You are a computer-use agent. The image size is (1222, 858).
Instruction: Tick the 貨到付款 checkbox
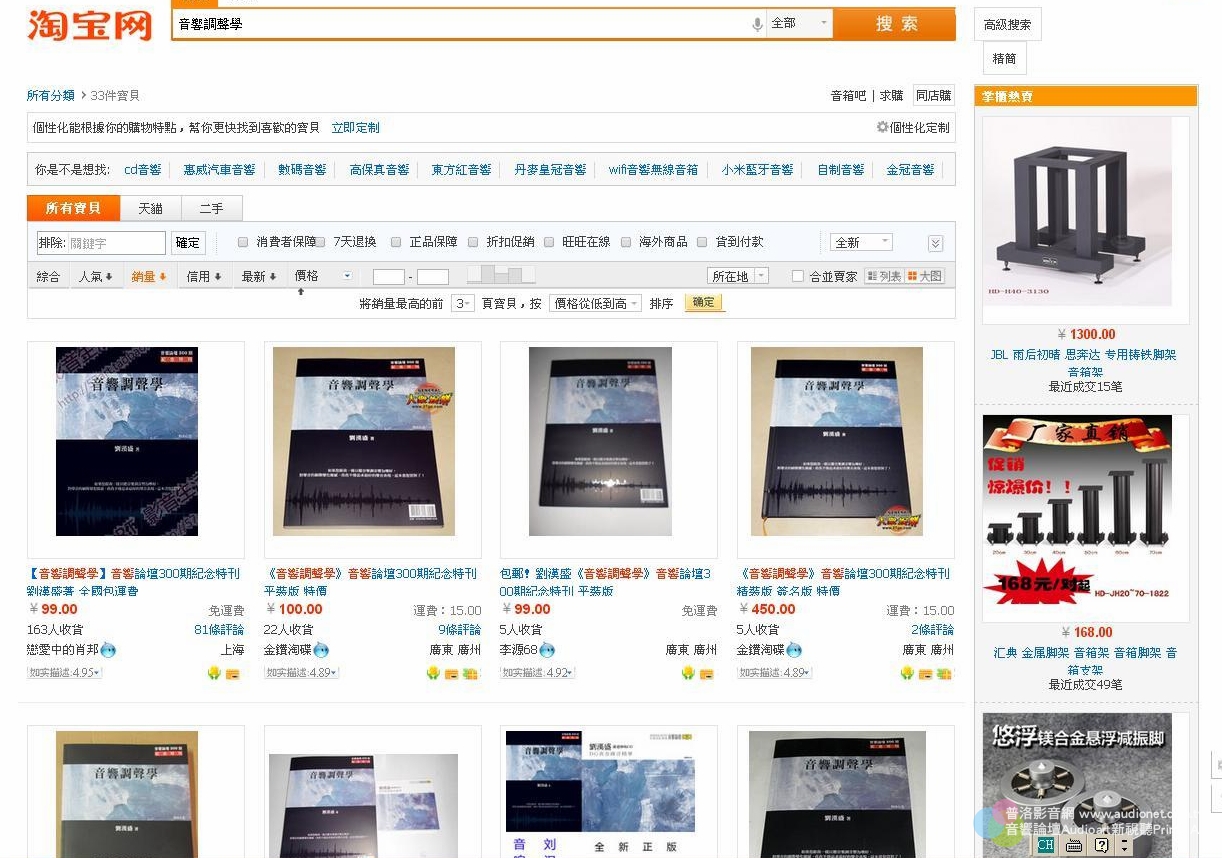coord(702,242)
